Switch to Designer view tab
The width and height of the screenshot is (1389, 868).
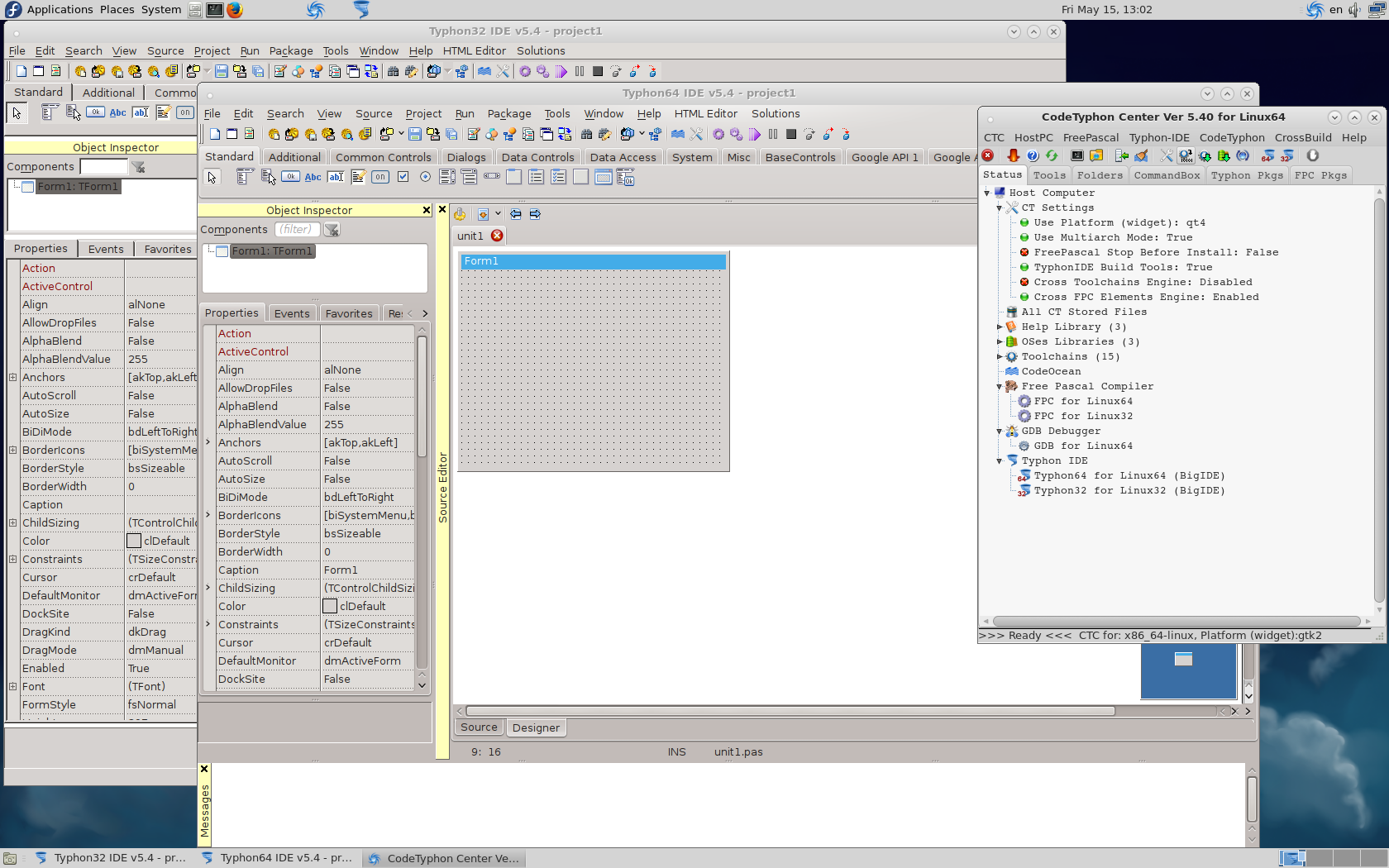point(536,727)
